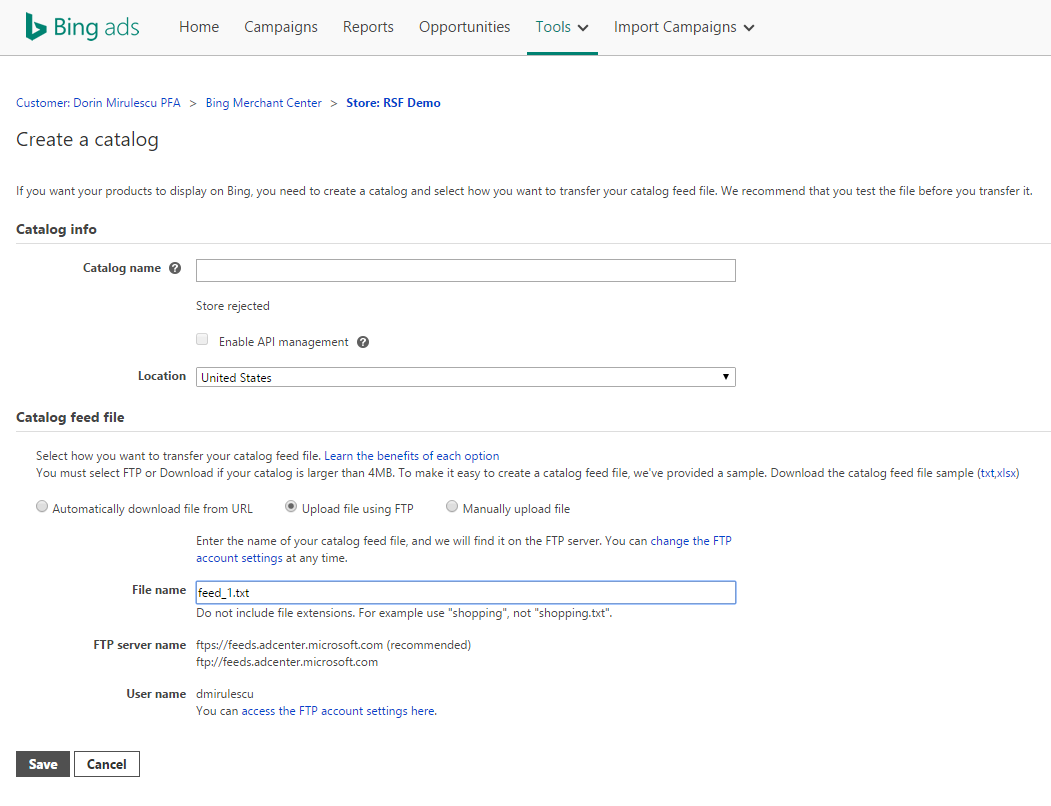Click the Catalog name input field
The height and width of the screenshot is (806, 1051).
[465, 270]
